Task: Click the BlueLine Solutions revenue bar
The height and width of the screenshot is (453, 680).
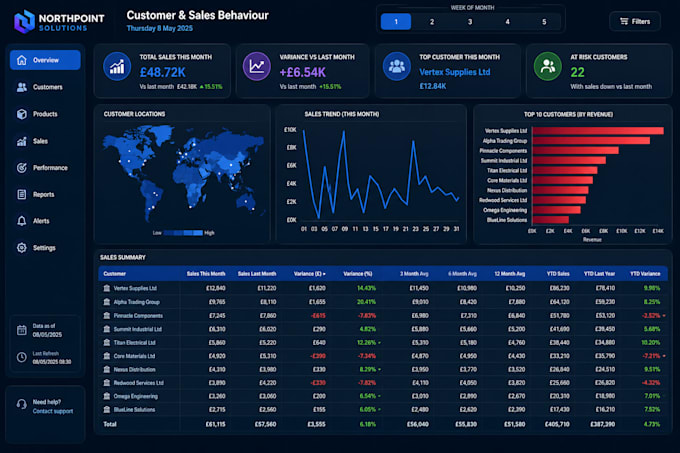Action: click(551, 220)
